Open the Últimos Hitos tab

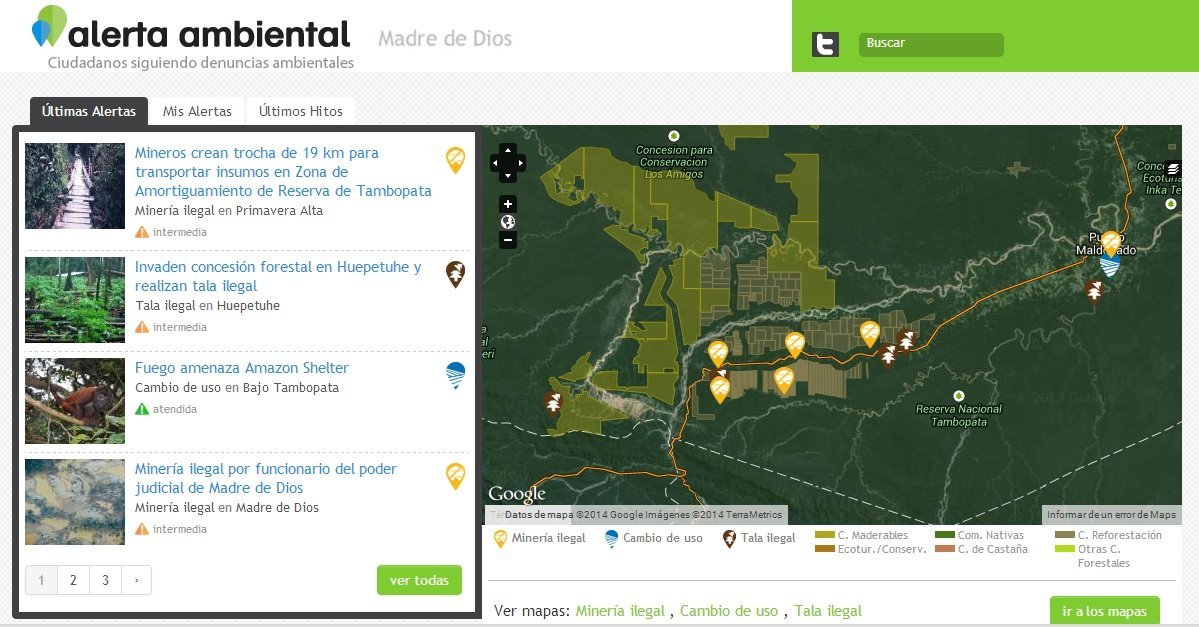point(300,111)
